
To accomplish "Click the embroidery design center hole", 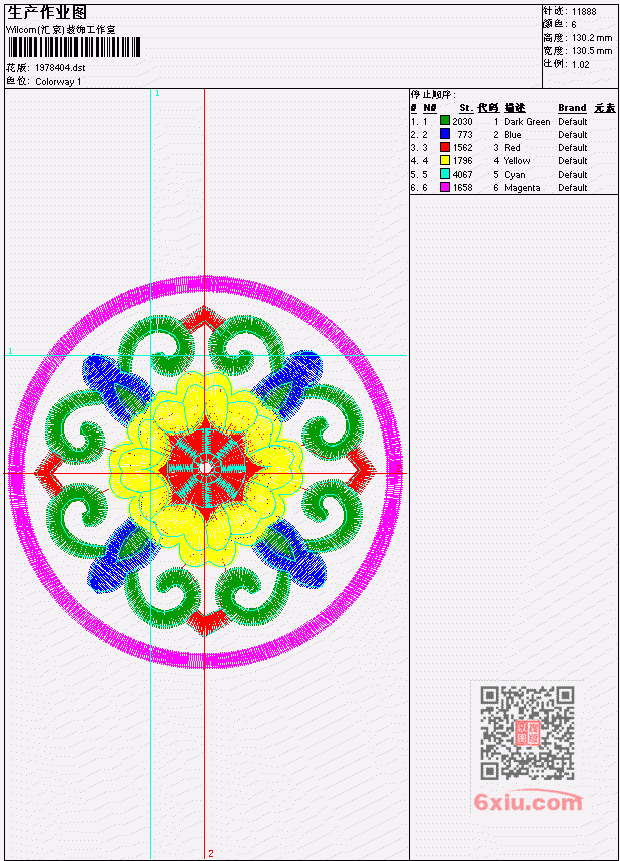I will (204, 468).
